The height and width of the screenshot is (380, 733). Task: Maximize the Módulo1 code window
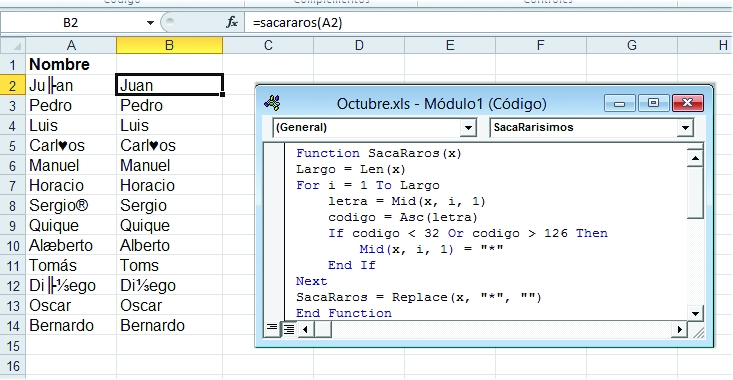[653, 103]
